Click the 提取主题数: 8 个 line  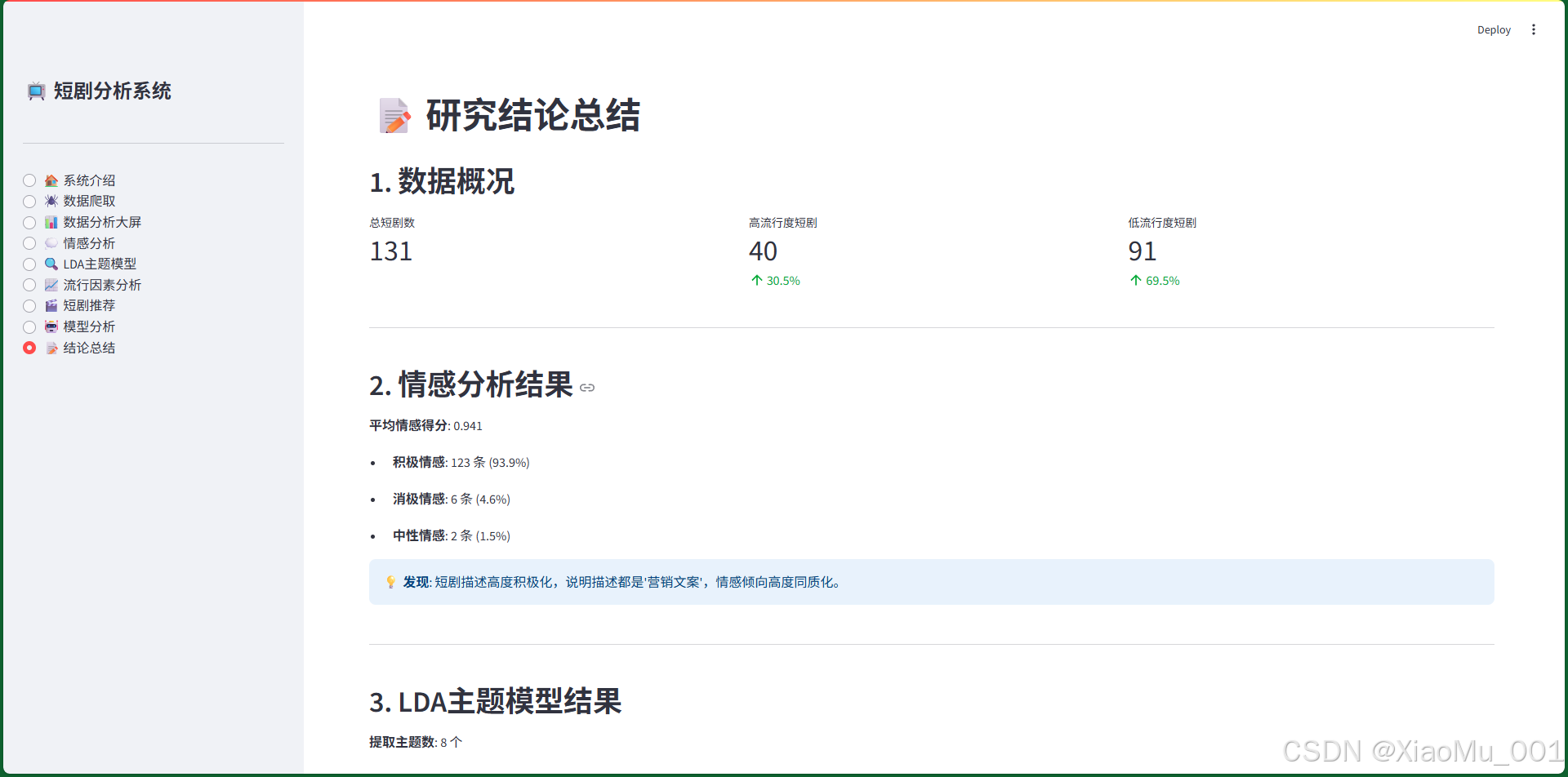coord(416,742)
